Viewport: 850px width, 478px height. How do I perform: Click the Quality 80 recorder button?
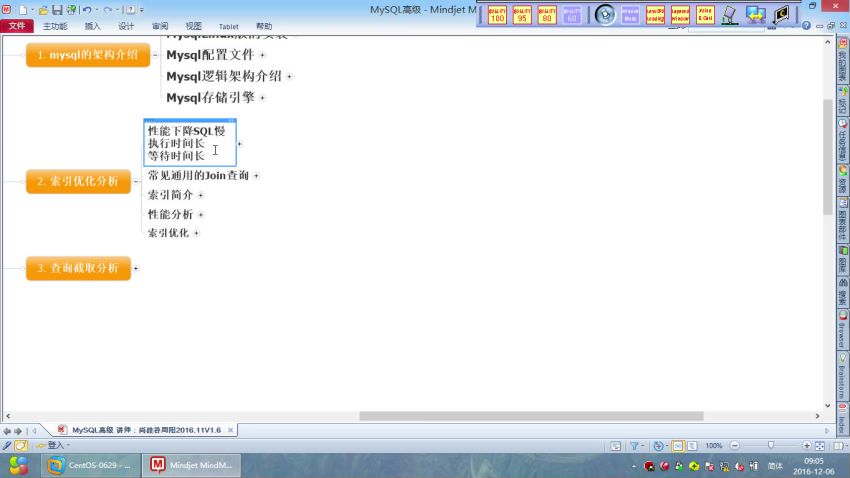[x=547, y=15]
